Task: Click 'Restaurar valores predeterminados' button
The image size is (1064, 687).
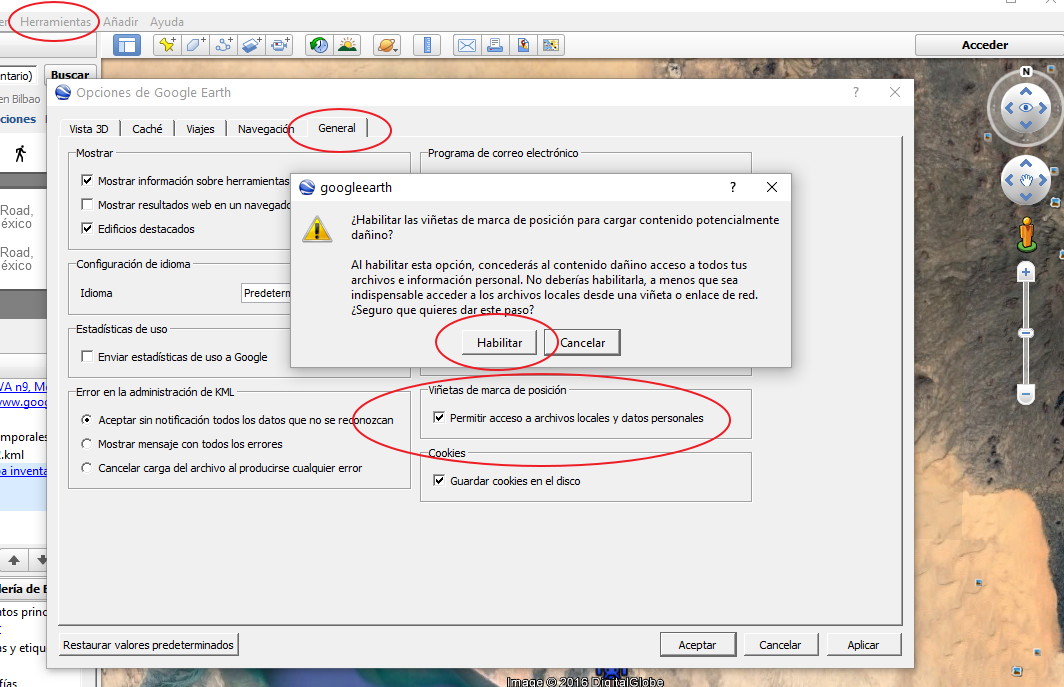Action: coord(148,645)
